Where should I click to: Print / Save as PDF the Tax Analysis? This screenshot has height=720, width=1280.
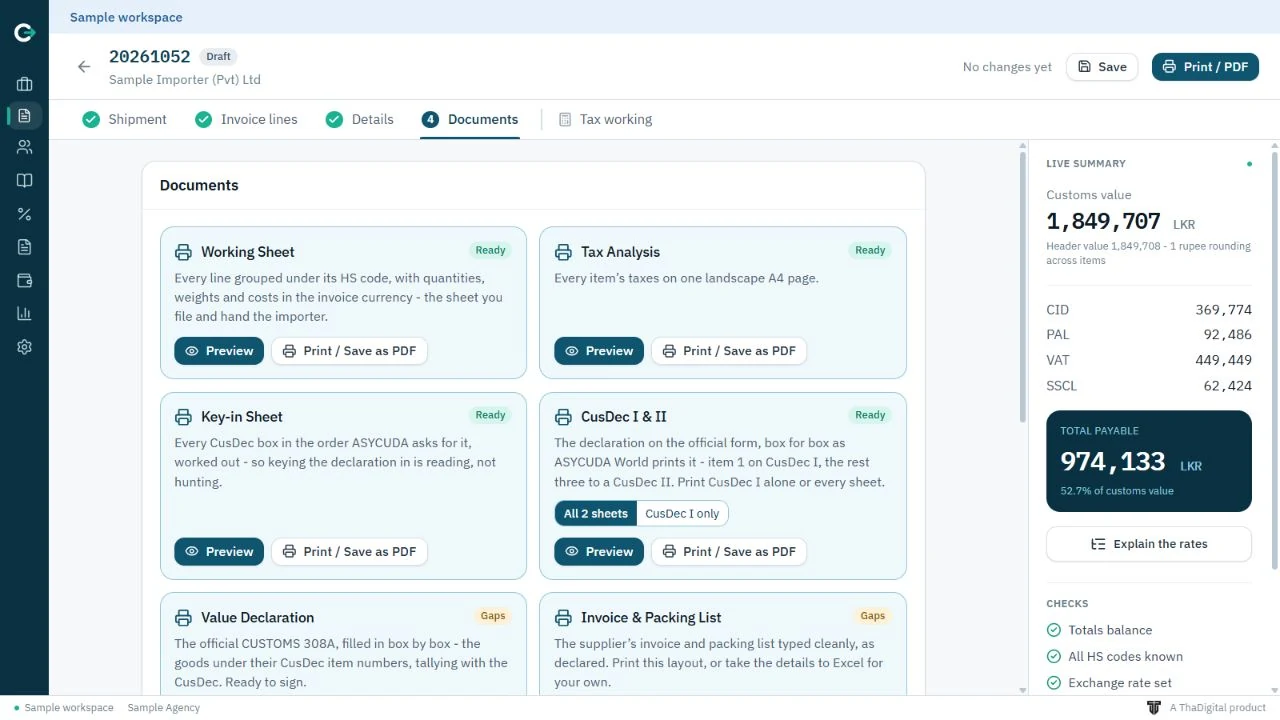pos(729,351)
